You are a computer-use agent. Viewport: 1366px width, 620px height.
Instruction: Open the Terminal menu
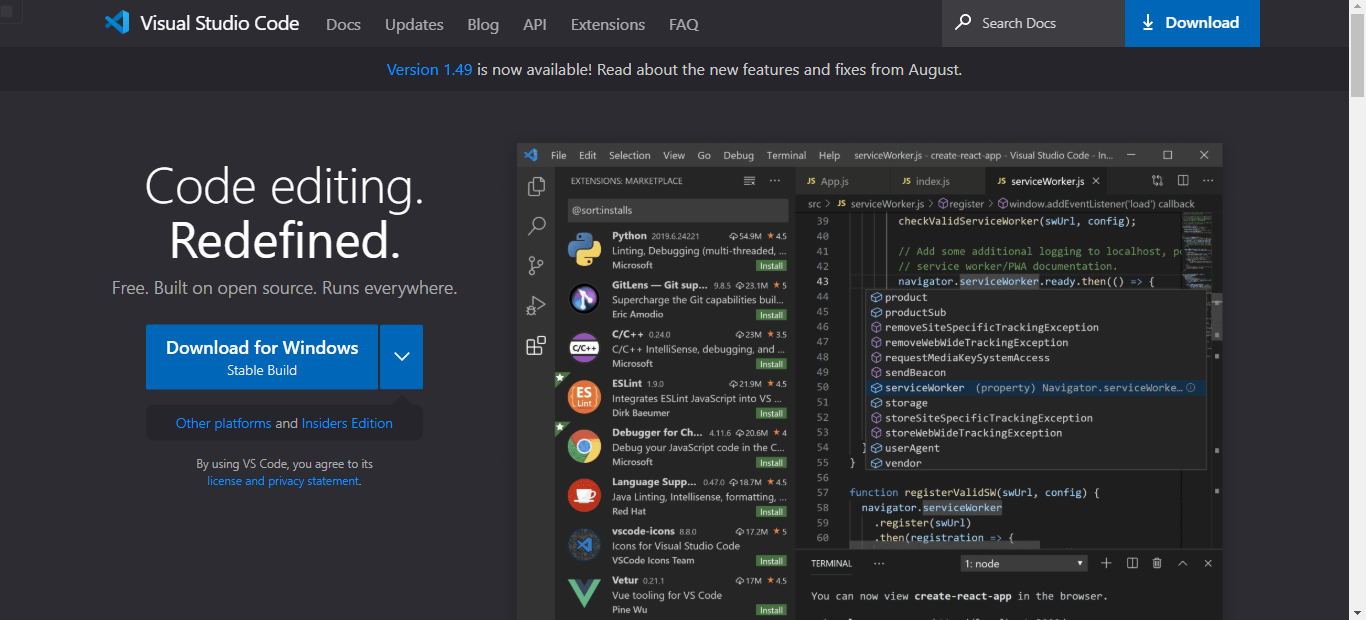click(786, 155)
